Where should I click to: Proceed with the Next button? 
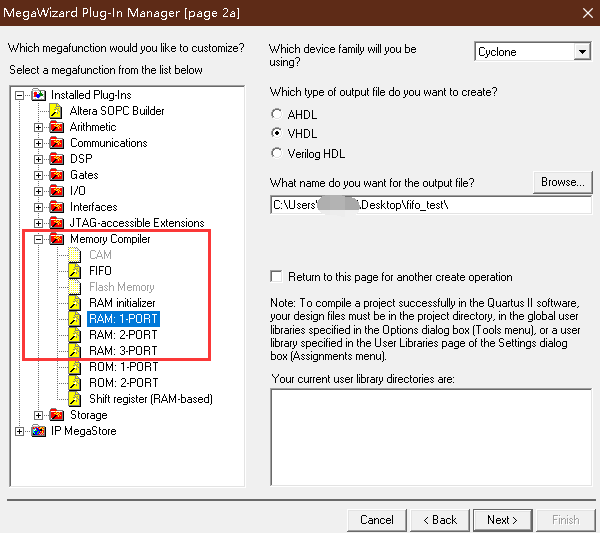pos(502,520)
